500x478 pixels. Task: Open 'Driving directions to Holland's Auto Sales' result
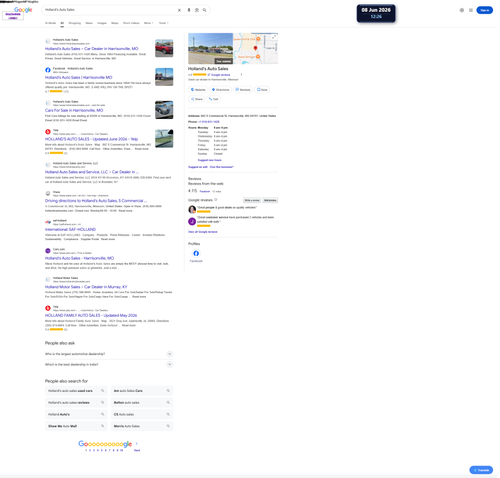[96, 201]
